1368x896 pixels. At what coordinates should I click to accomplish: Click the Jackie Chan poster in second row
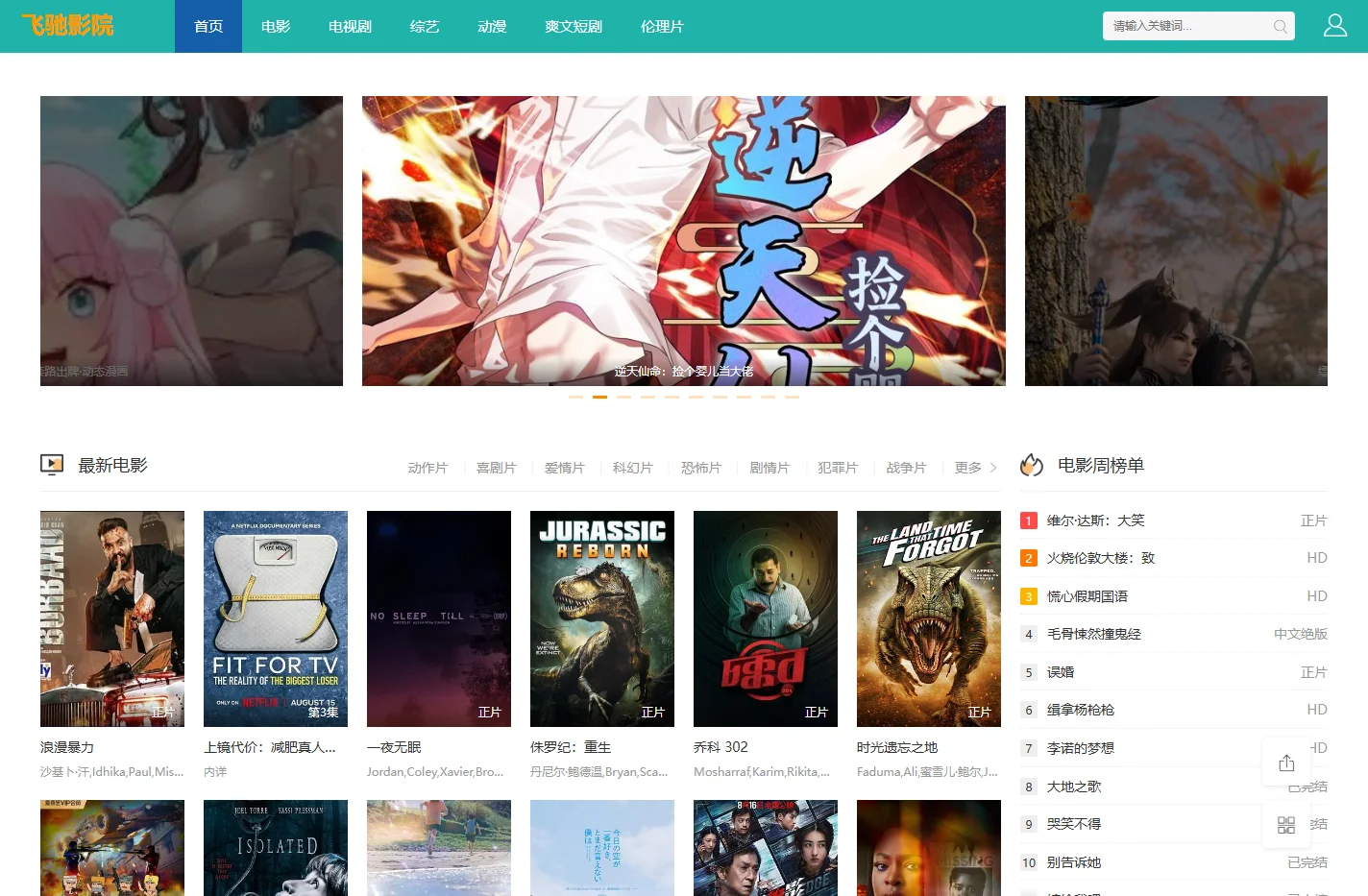pos(766,848)
